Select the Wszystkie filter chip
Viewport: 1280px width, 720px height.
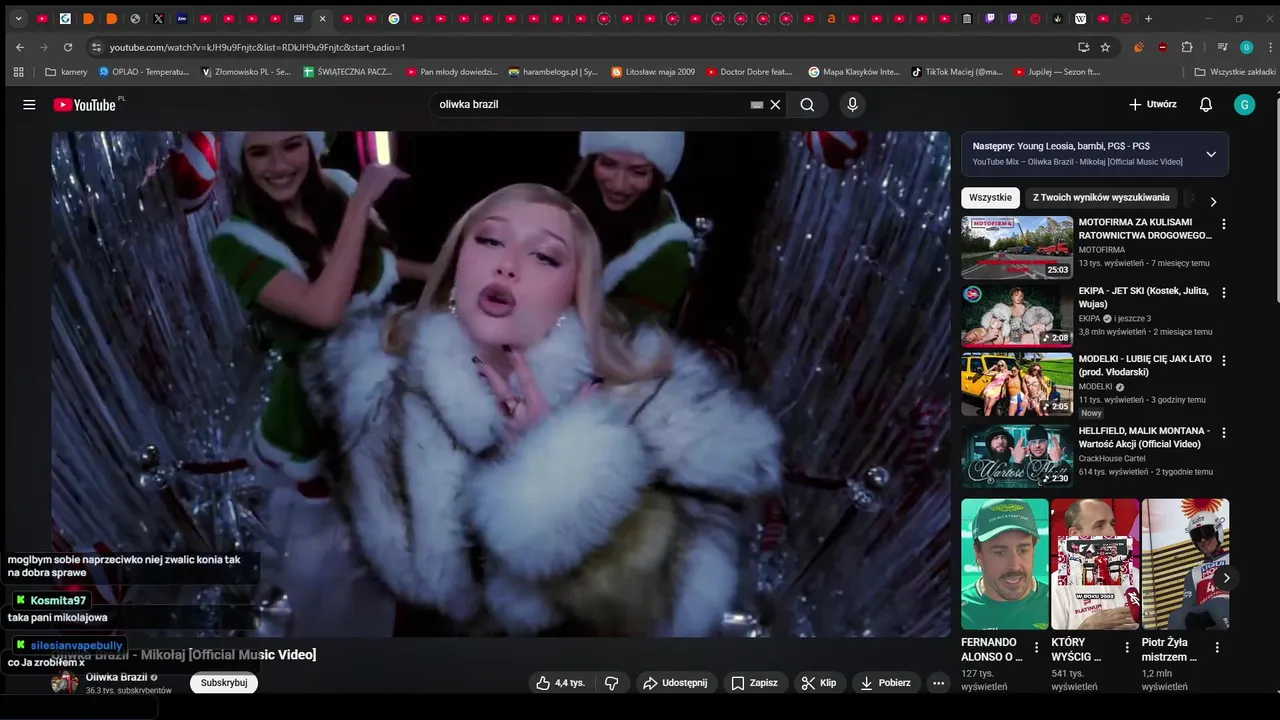[x=990, y=198]
